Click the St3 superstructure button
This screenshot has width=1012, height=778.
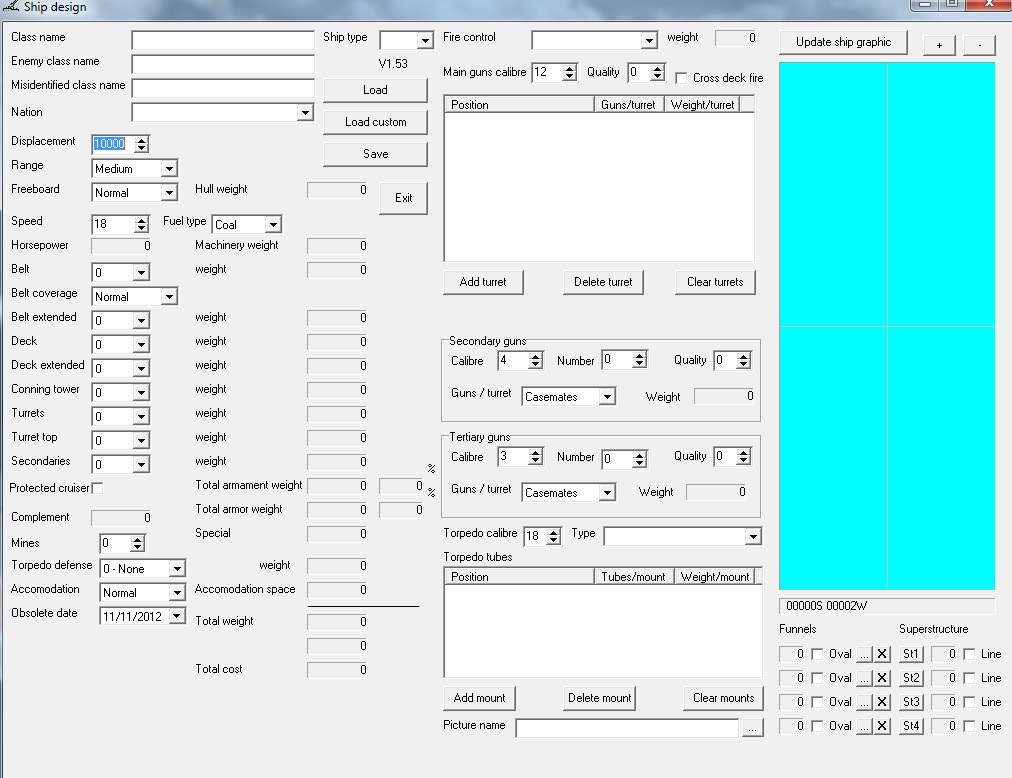coord(911,702)
